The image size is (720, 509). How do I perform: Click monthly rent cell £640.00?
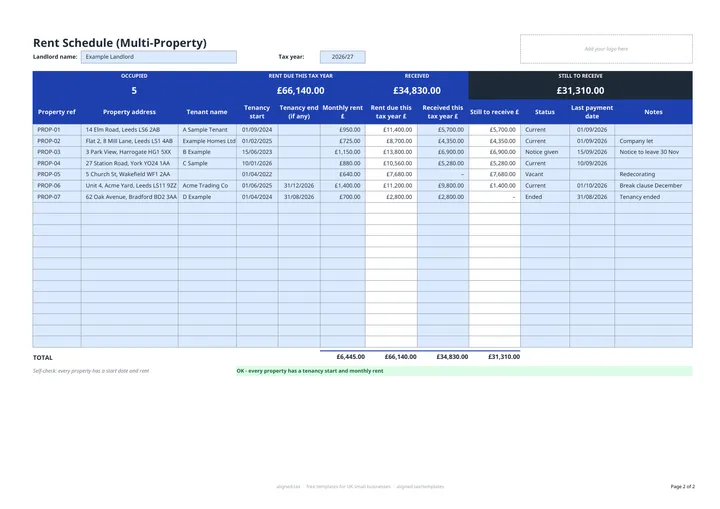343,175
